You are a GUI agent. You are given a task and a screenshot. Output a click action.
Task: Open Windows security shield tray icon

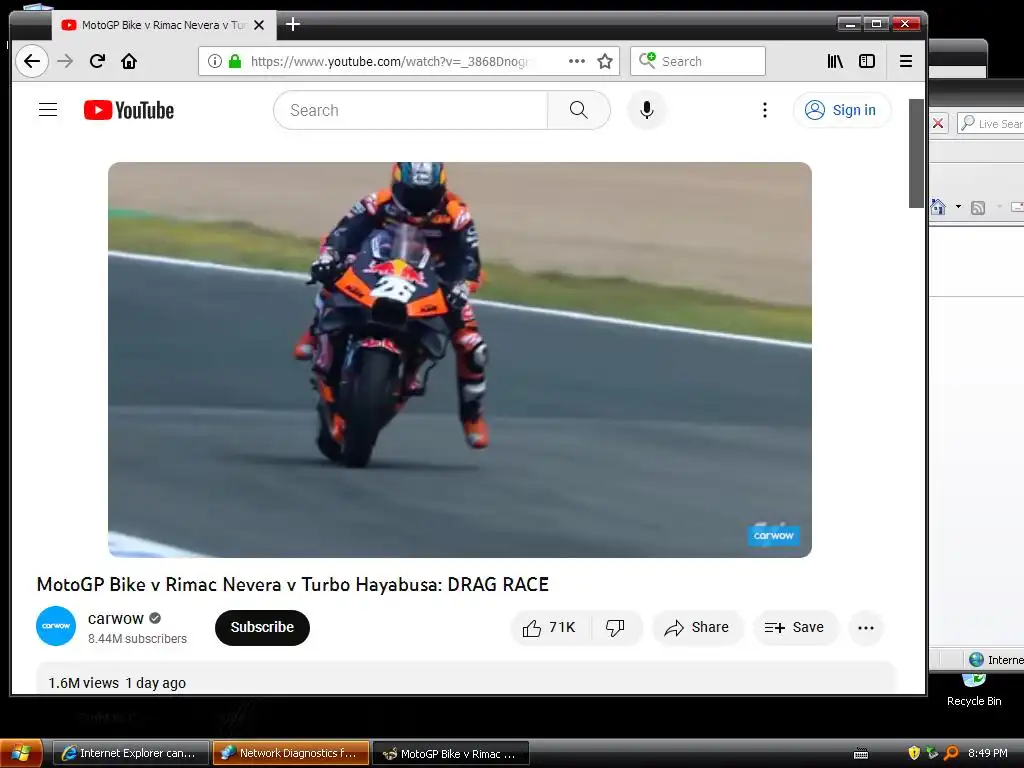(x=914, y=753)
